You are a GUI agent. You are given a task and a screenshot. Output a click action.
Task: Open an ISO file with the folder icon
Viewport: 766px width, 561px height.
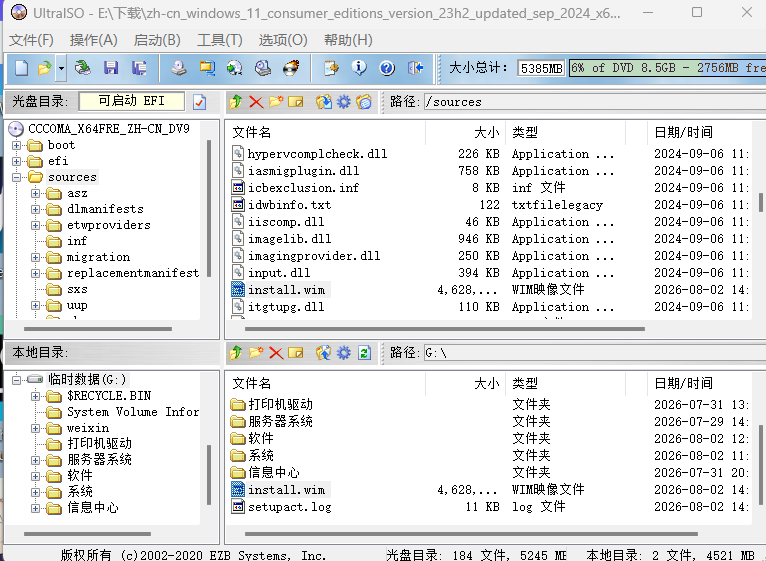coord(45,68)
